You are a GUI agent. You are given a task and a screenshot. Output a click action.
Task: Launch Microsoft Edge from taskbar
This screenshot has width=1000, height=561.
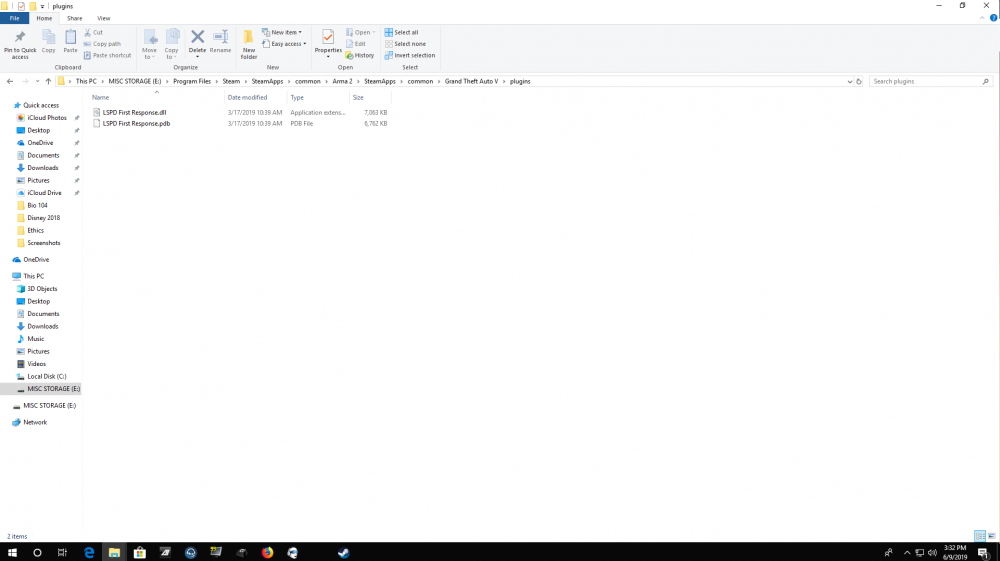click(x=89, y=552)
